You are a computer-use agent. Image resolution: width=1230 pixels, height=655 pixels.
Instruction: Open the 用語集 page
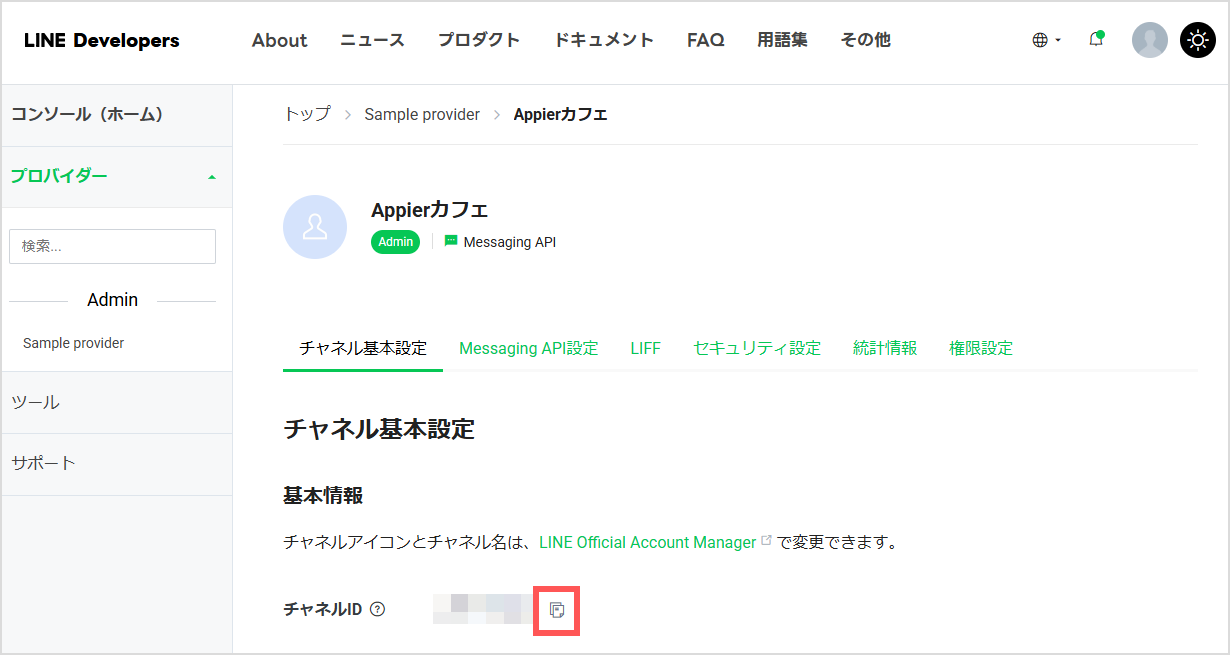pos(782,40)
